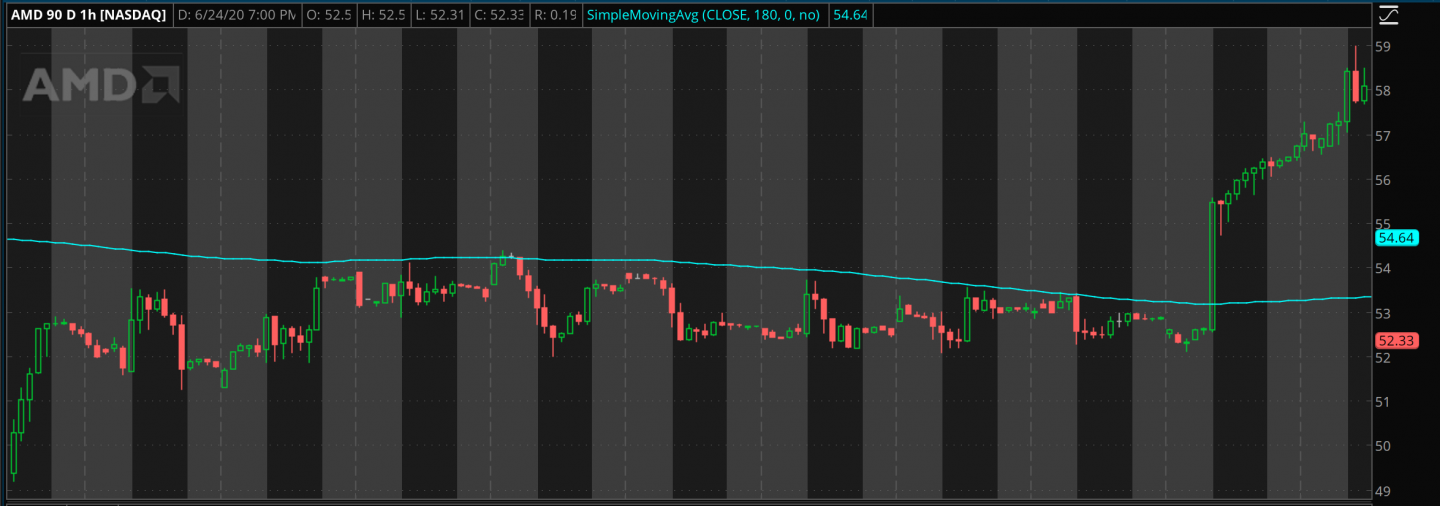Click the date readout D: 6/24/20 7:00 PM
This screenshot has width=1440, height=506.
[x=237, y=15]
